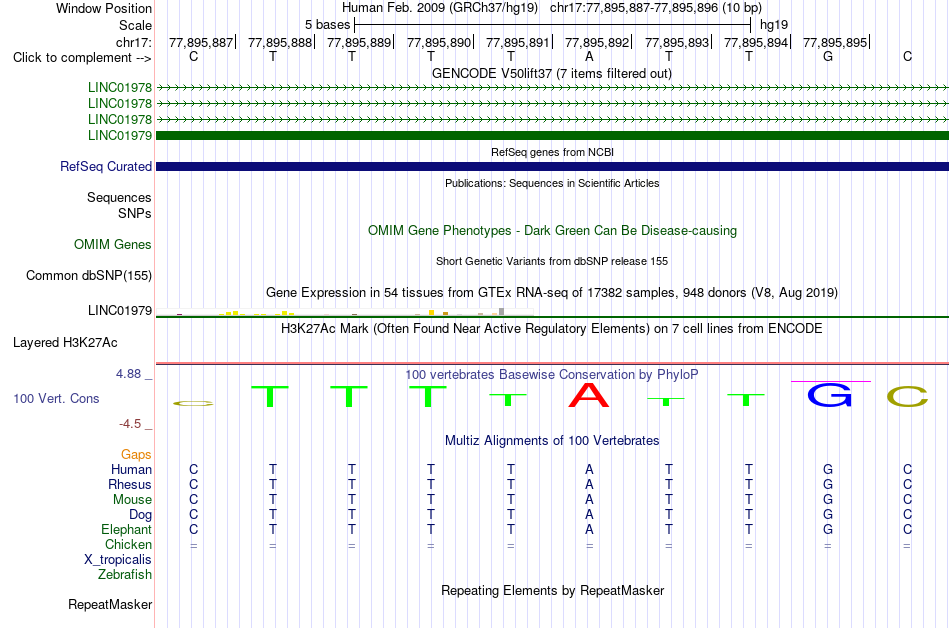Click base A in the Elephant alignment row
950x628 pixels.
pos(589,529)
